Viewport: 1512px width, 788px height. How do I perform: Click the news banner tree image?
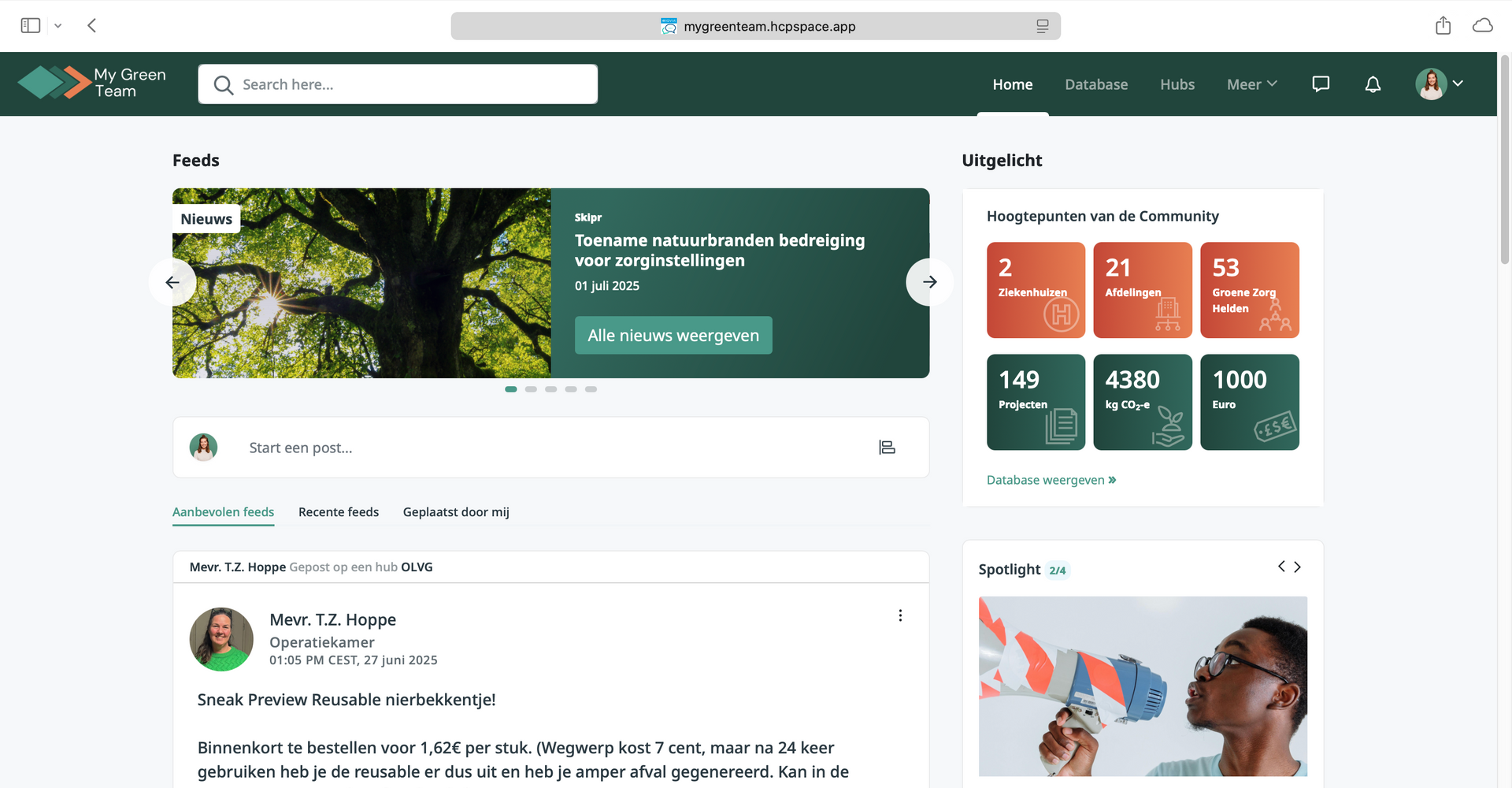point(361,283)
